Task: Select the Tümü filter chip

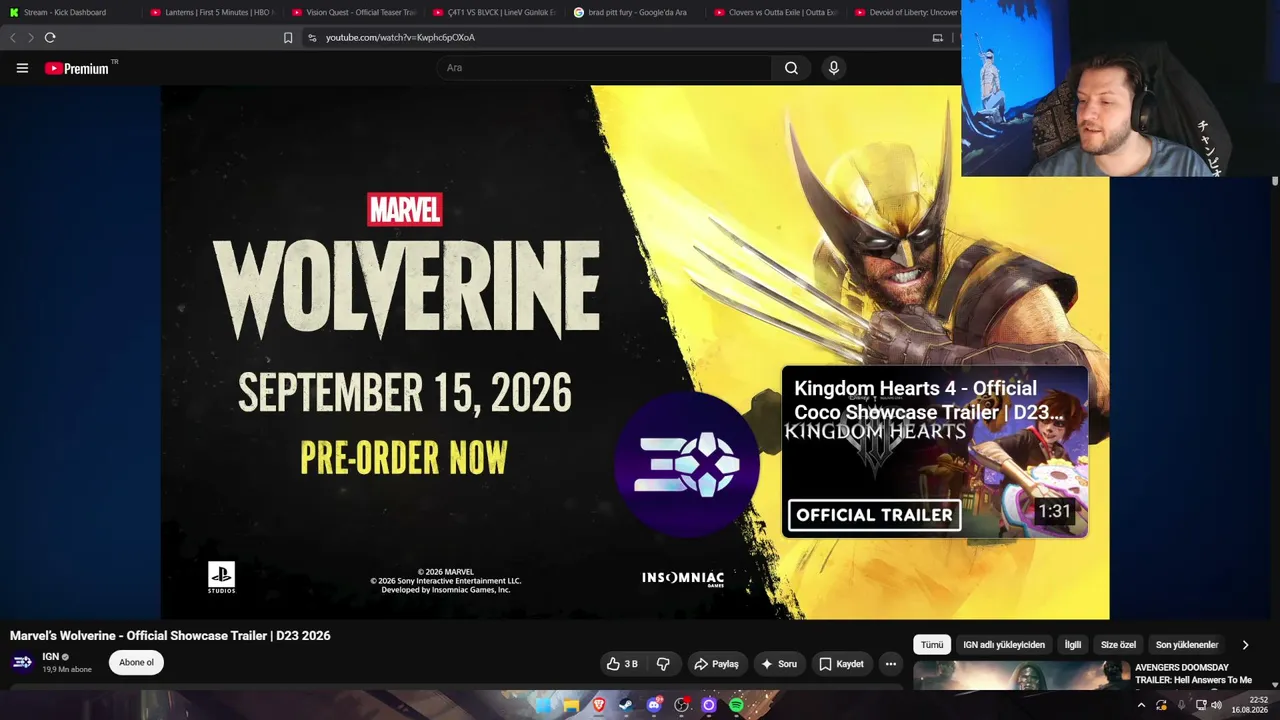Action: [932, 645]
